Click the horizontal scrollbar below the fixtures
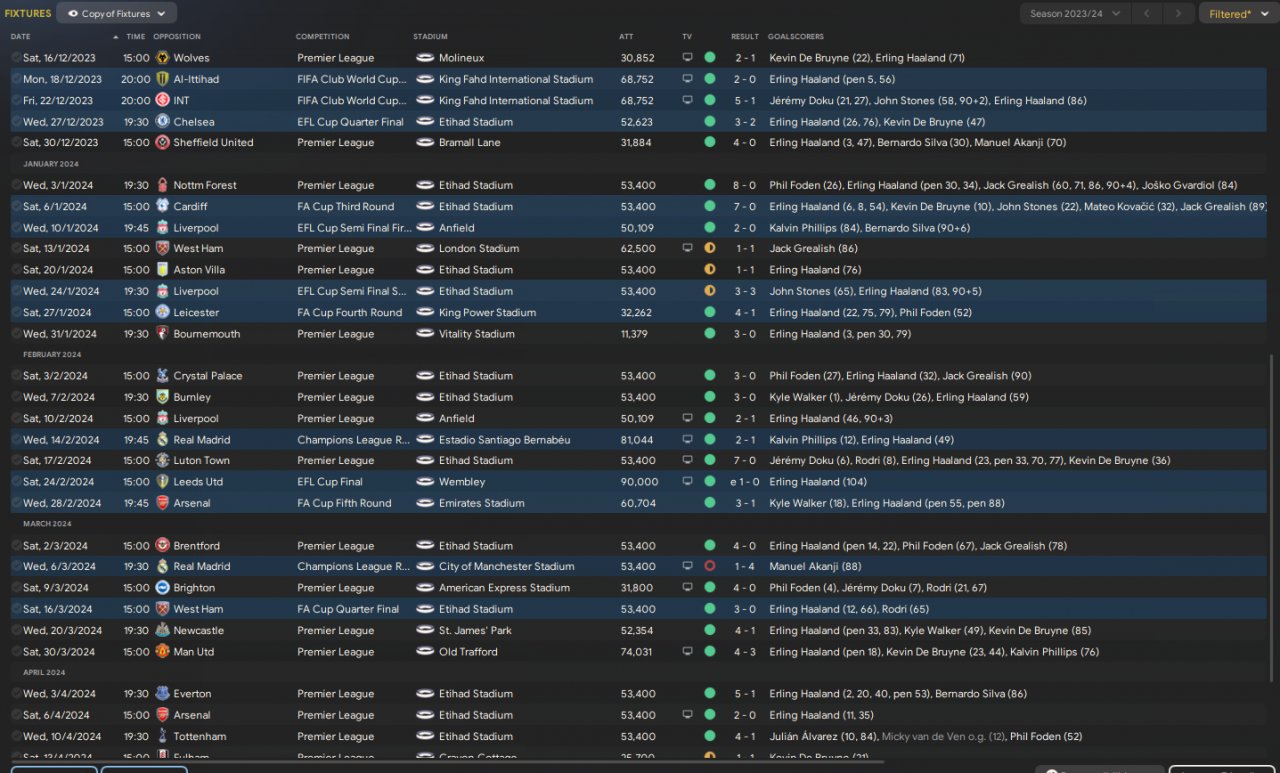The image size is (1280, 773). (447, 762)
